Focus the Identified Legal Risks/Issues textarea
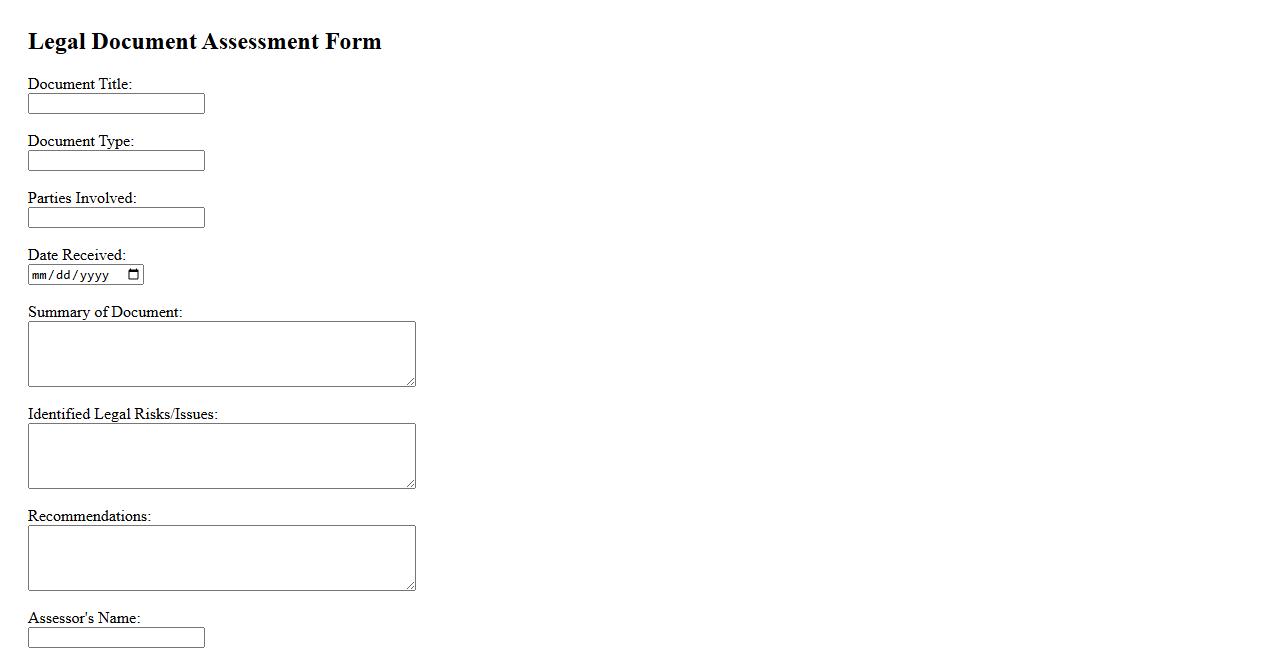 point(221,456)
